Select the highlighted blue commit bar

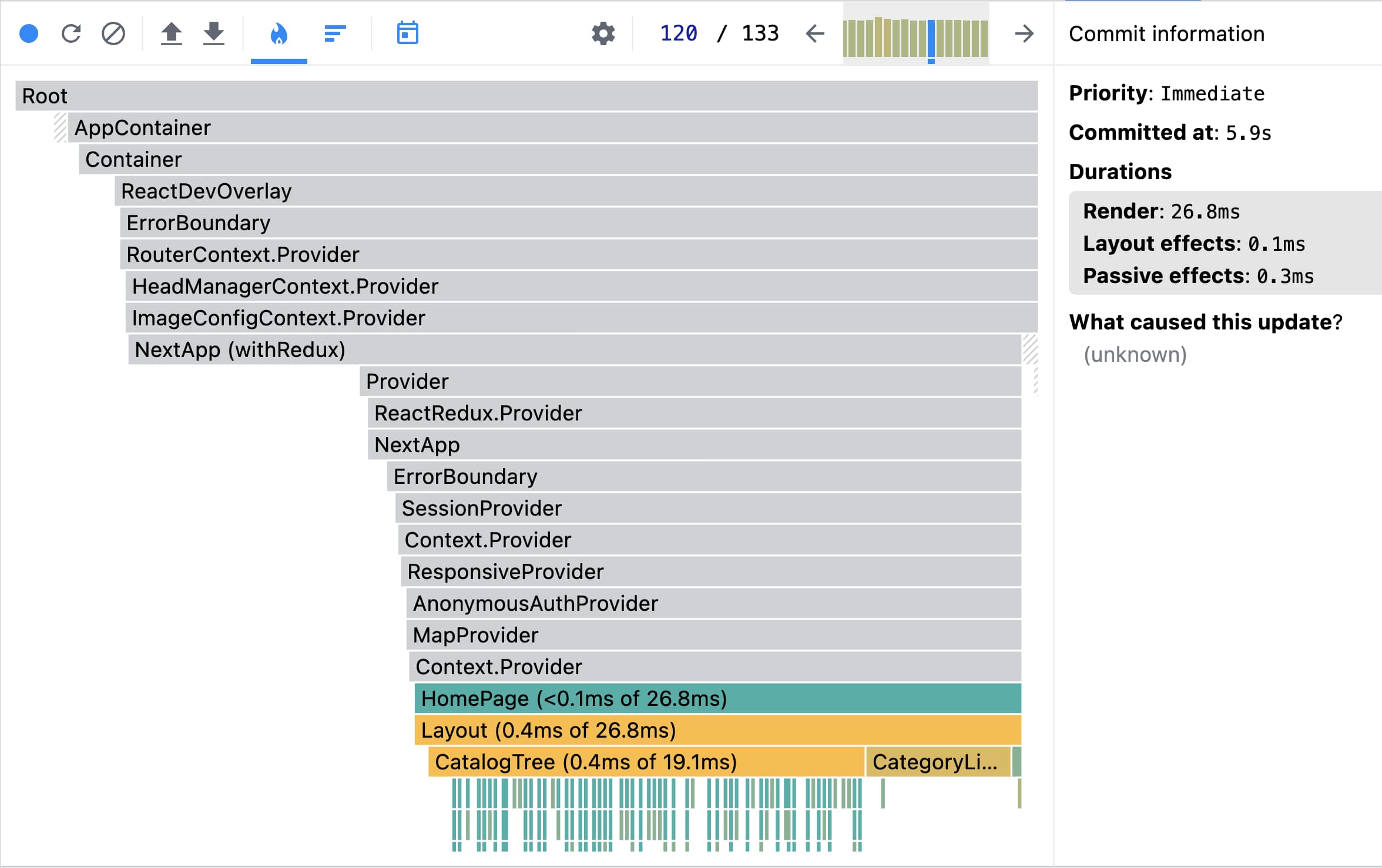[931, 39]
